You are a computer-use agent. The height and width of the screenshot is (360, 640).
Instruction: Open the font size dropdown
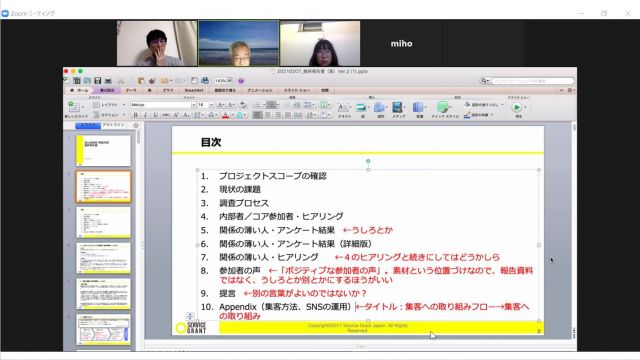pyautogui.click(x=211, y=105)
